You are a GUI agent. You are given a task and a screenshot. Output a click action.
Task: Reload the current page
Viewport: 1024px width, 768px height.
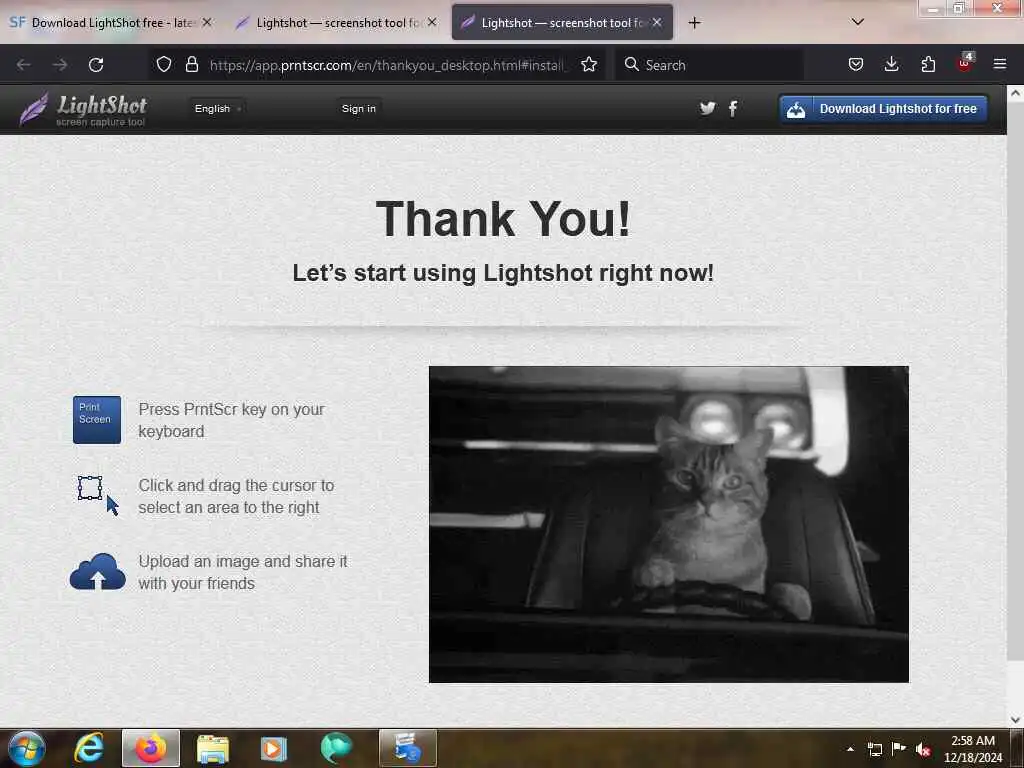(x=96, y=65)
